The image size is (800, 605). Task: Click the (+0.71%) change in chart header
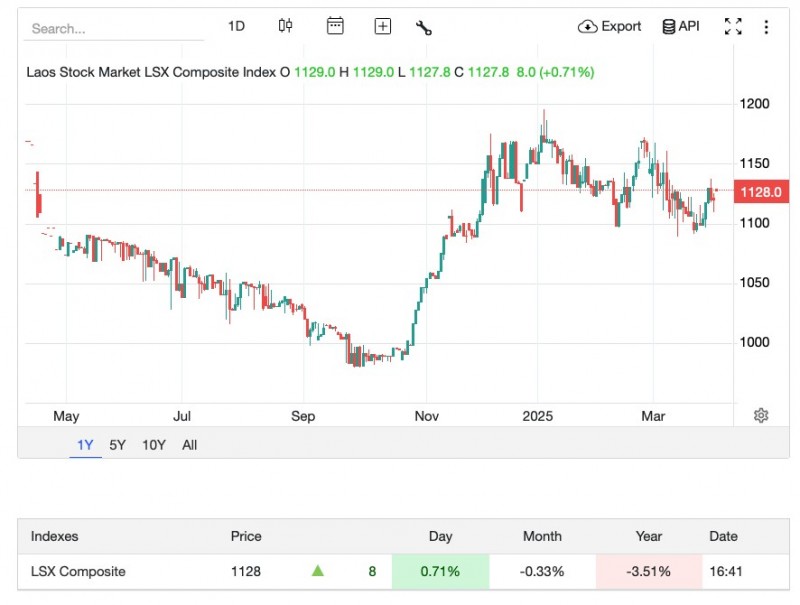click(567, 72)
